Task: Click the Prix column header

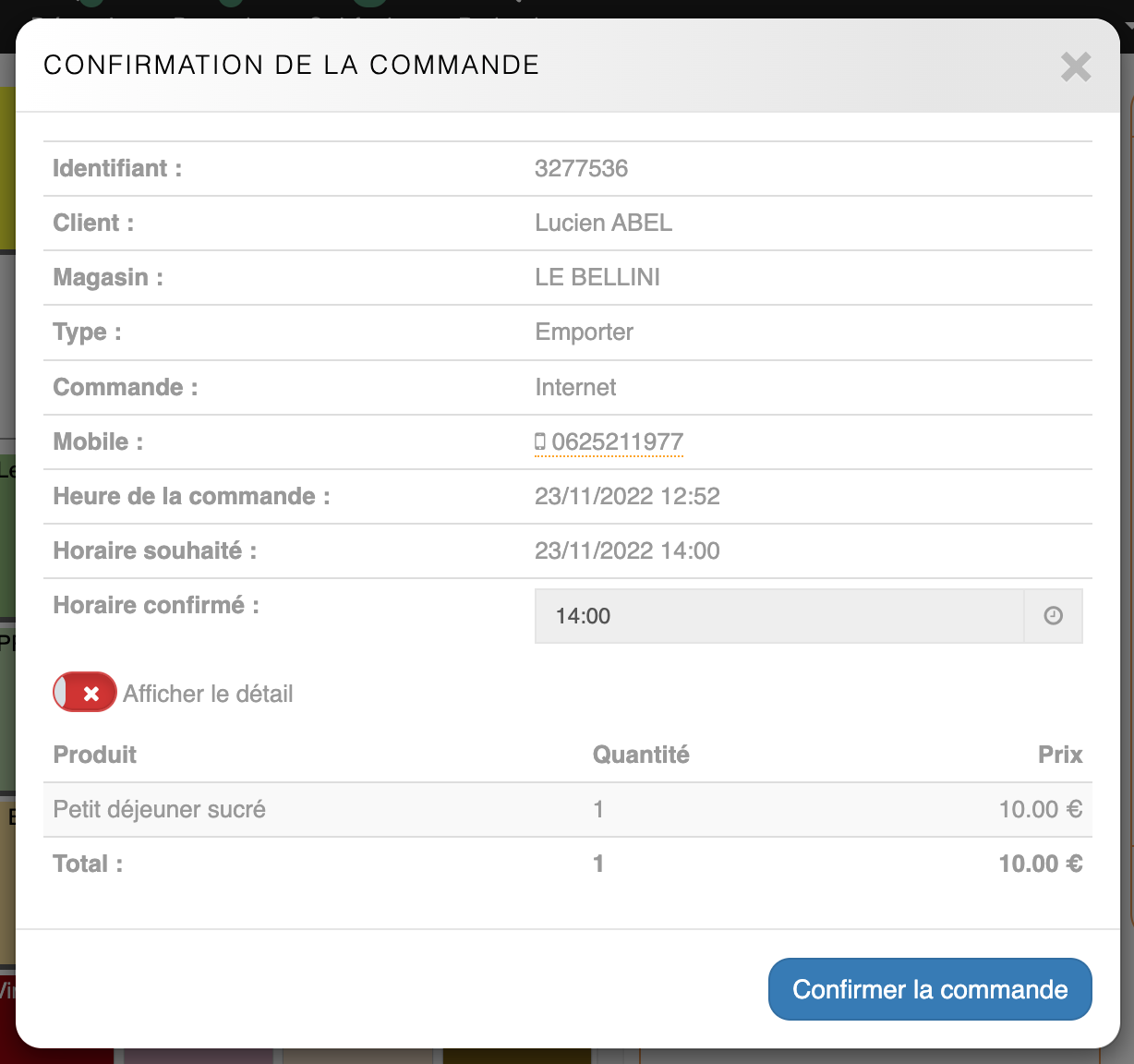Action: 1059,755
